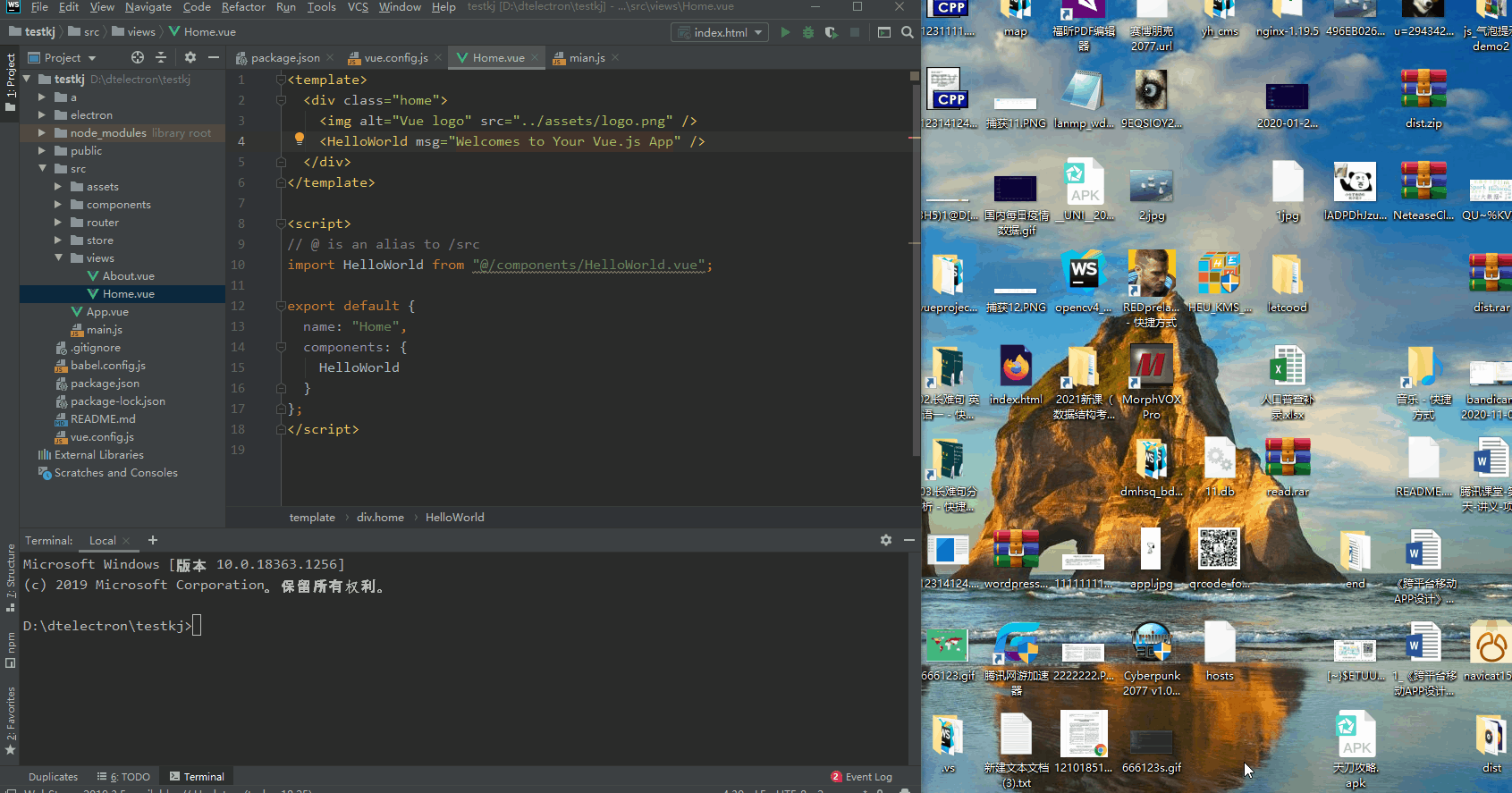Click the div.home breadcrumb
This screenshot has width=1512, height=793.
pos(380,518)
